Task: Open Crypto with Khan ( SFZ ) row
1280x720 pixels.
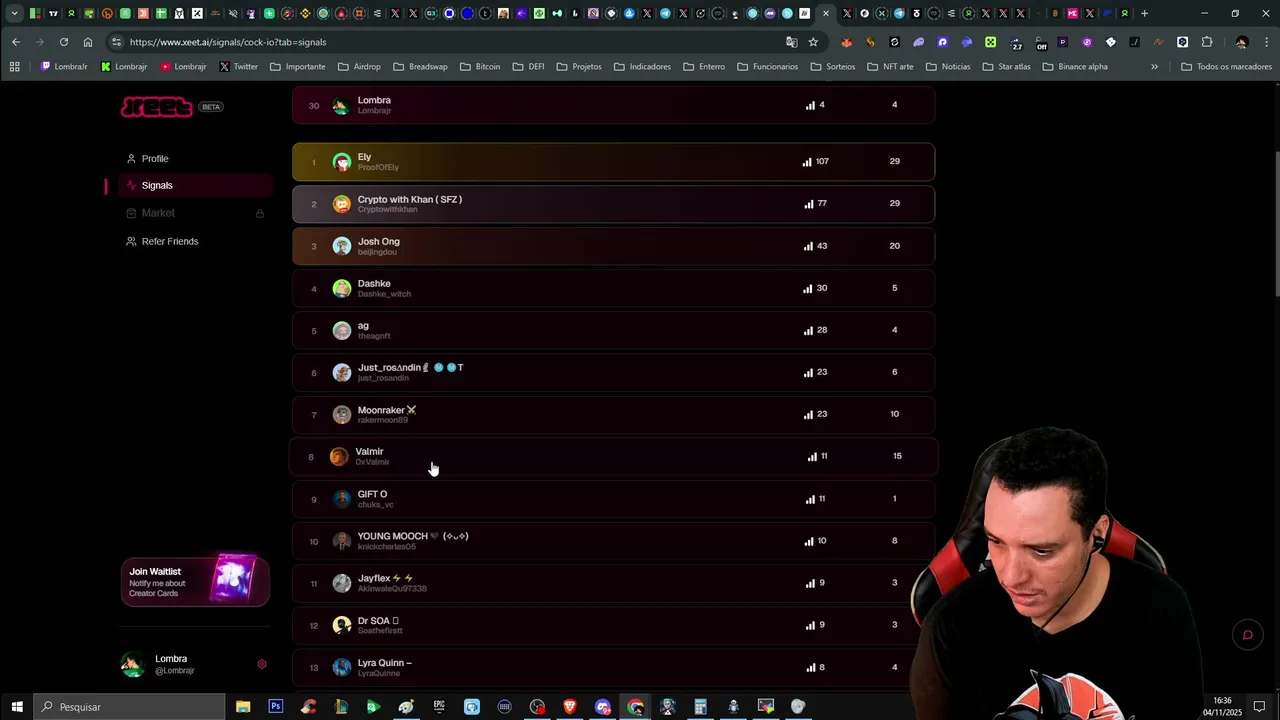Action: pos(613,204)
